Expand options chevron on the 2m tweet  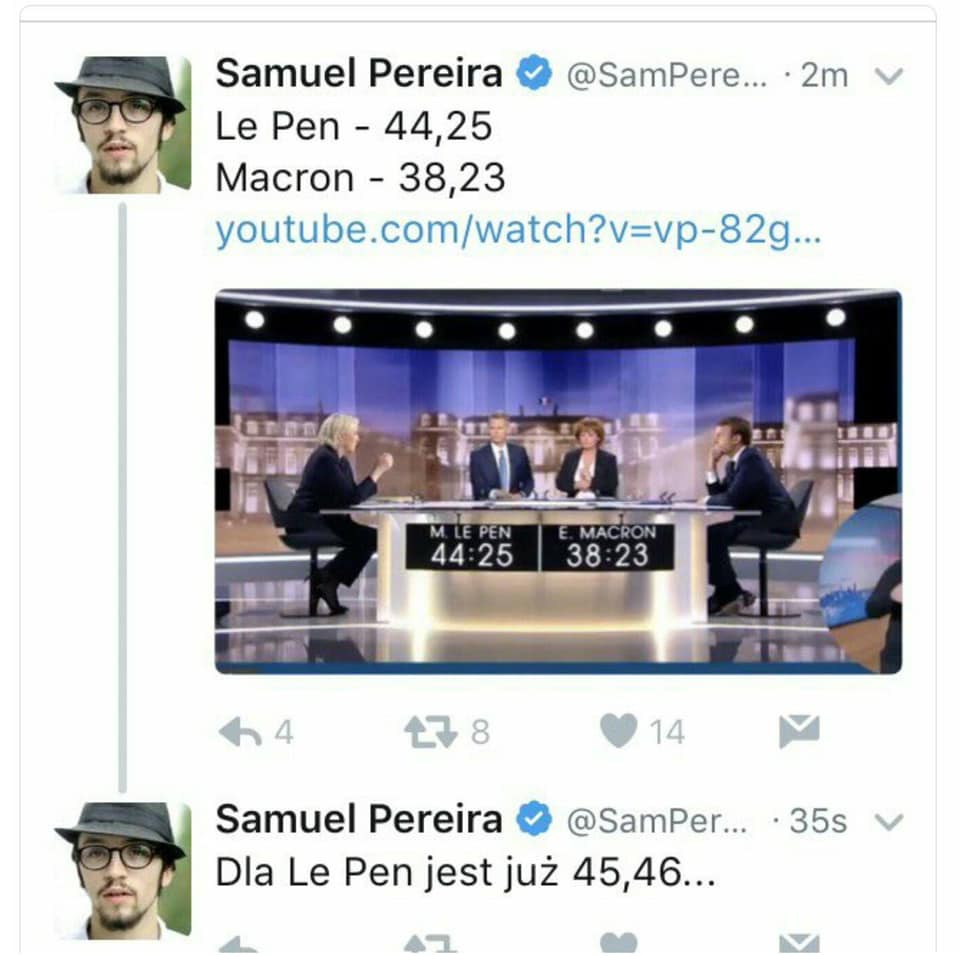click(888, 77)
